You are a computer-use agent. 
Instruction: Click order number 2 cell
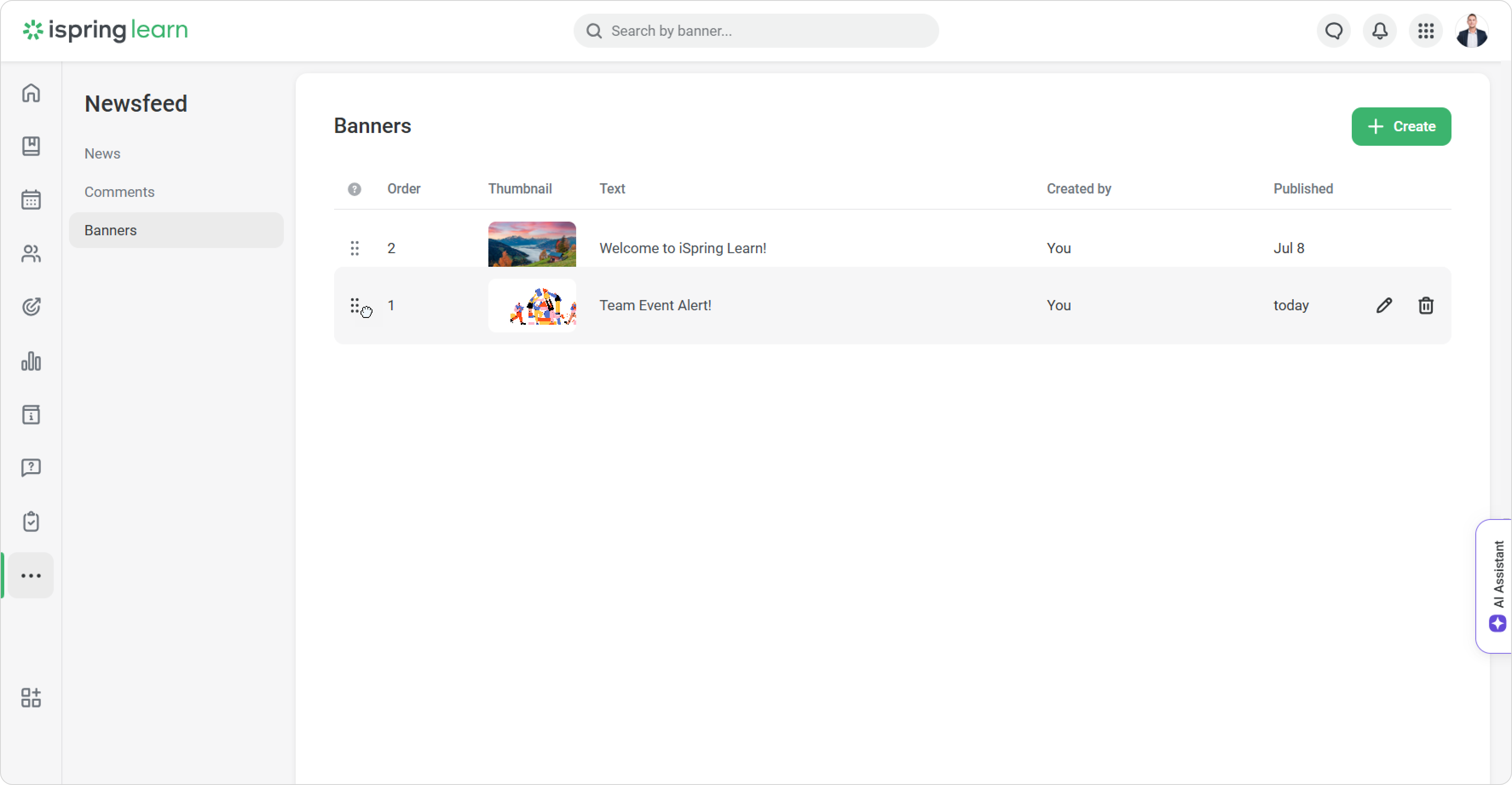coord(392,248)
